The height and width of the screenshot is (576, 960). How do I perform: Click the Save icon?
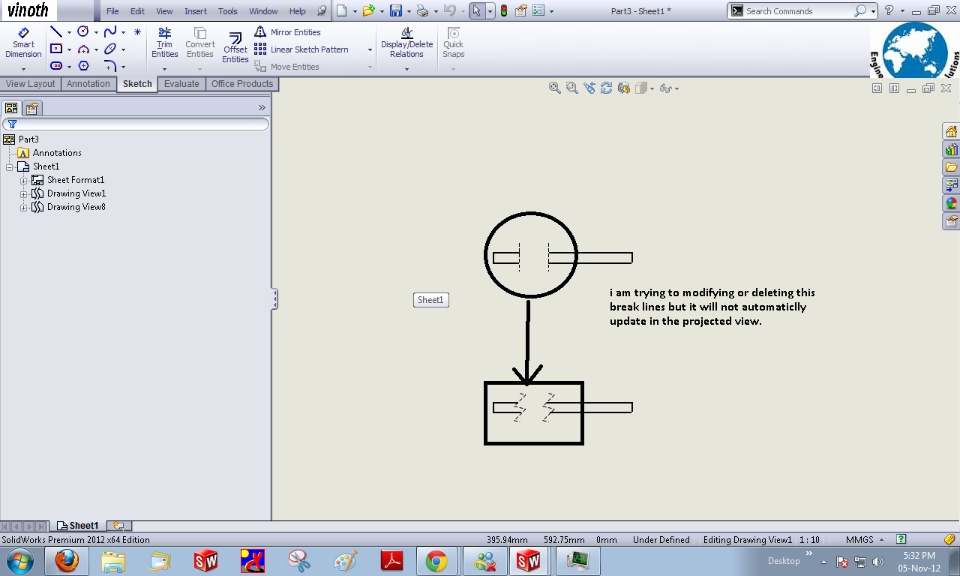[x=396, y=10]
